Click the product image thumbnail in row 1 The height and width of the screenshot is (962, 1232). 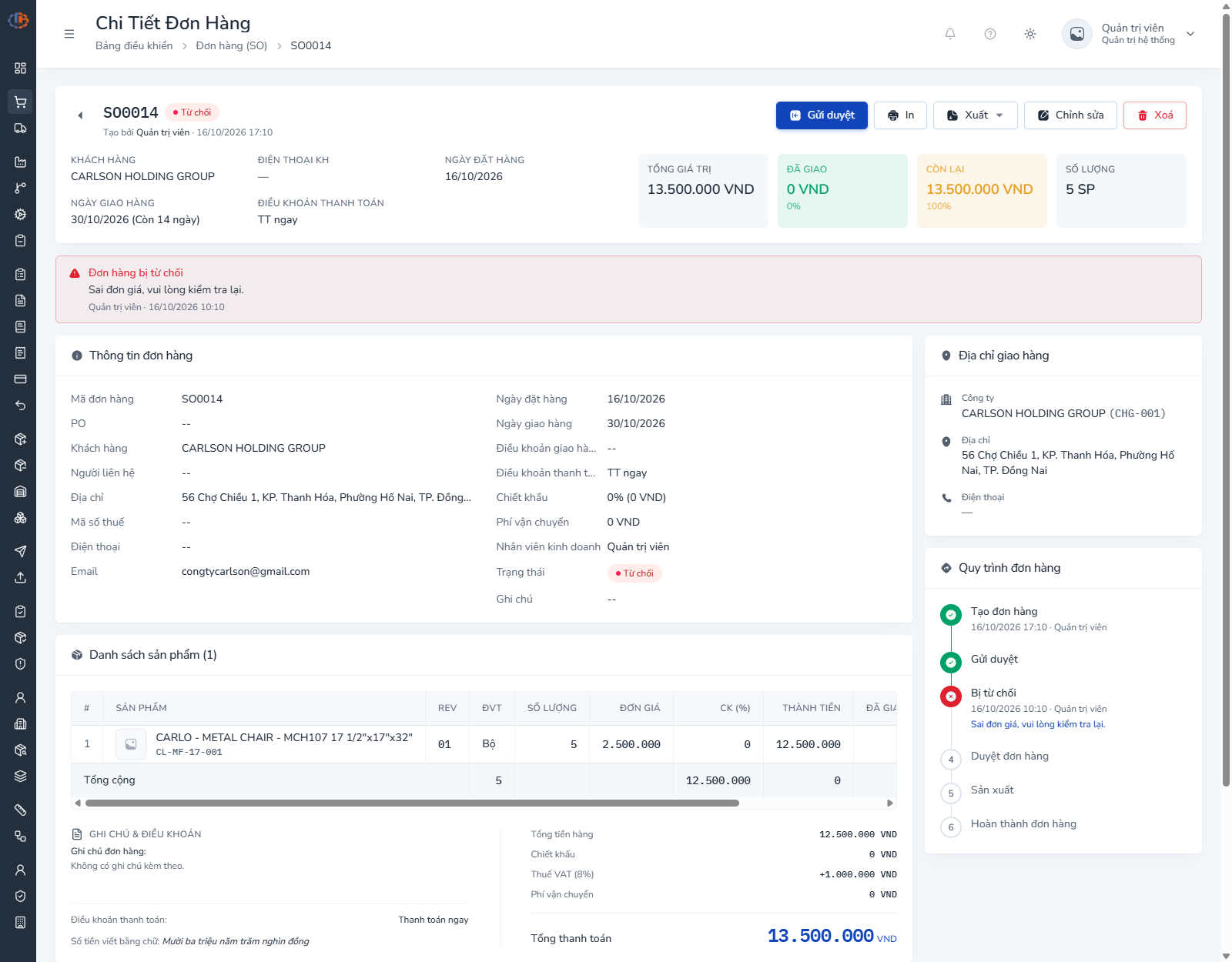131,744
